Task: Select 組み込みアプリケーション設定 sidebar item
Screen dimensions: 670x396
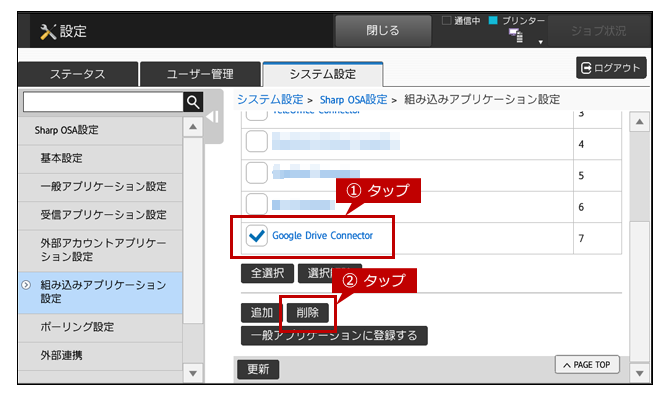Action: [101, 292]
